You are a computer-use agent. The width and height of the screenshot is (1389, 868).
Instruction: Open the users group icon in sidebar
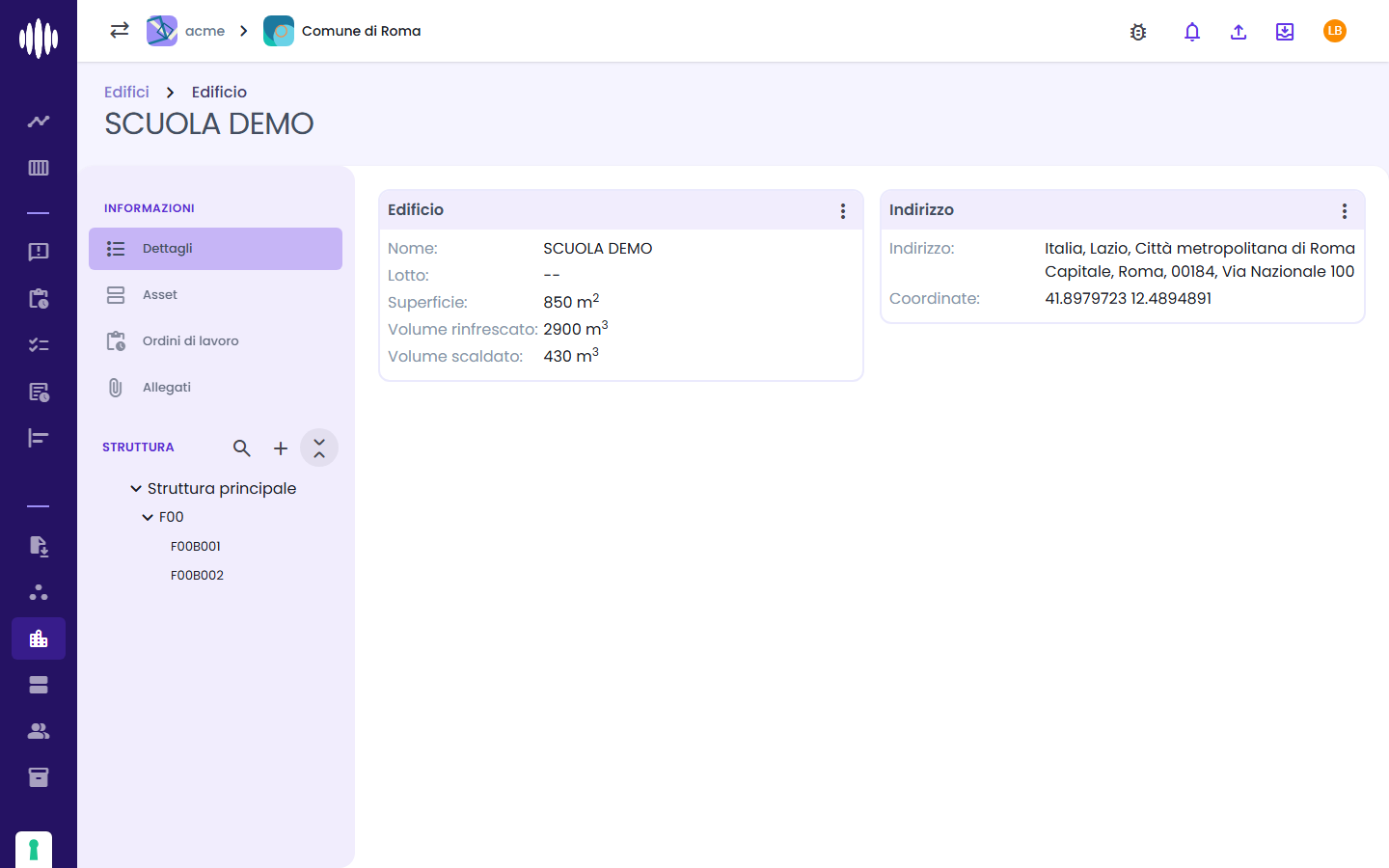point(39,731)
